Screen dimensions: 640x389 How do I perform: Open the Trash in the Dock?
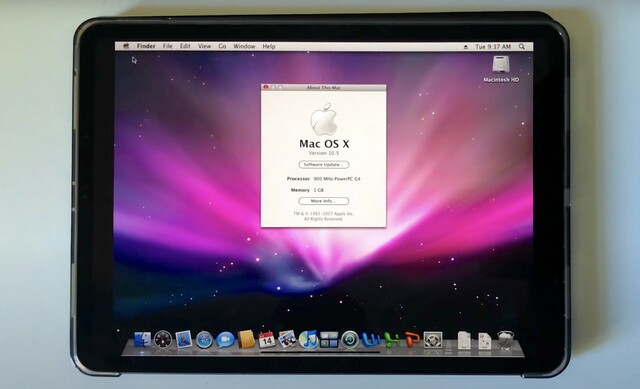pyautogui.click(x=505, y=340)
